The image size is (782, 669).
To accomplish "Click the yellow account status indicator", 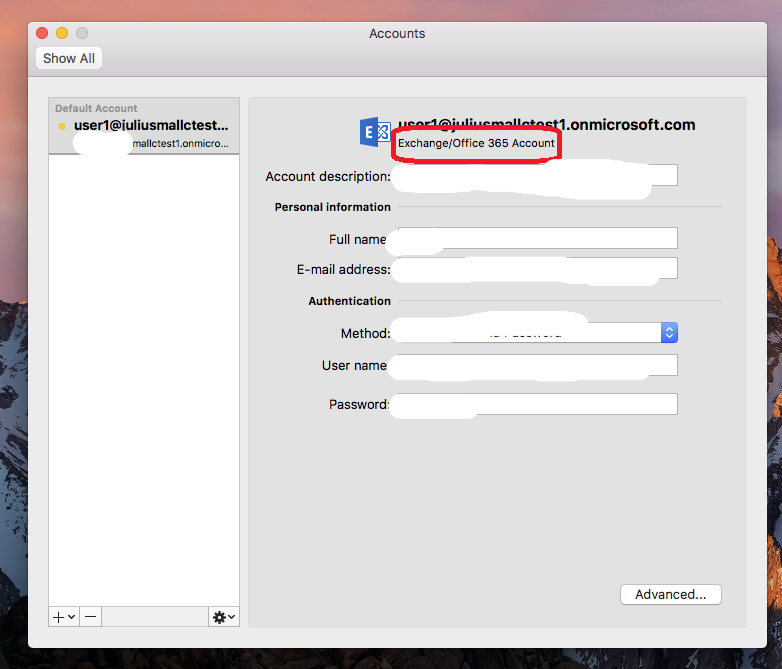I will tap(62, 126).
